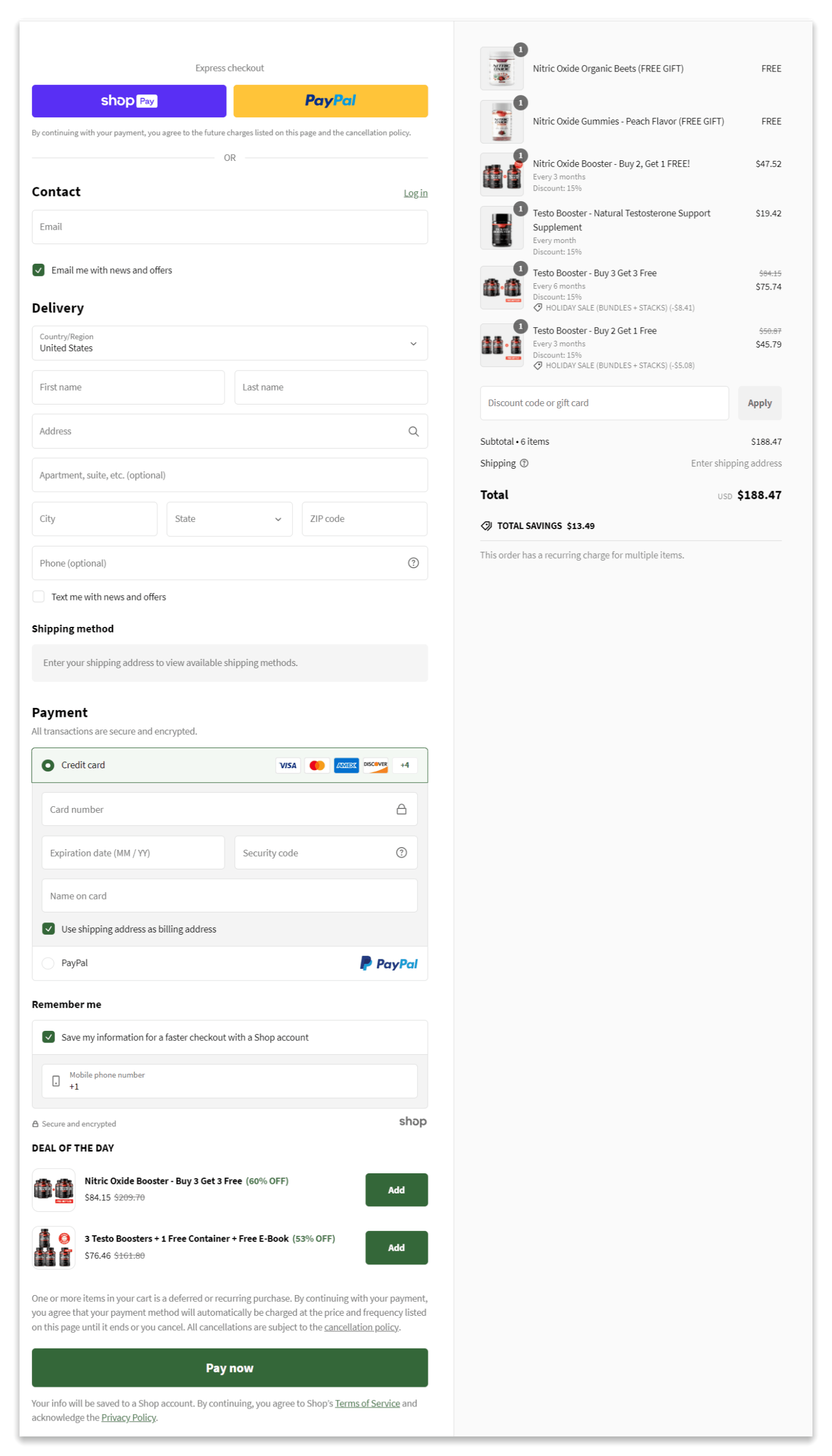832x1456 pixels.
Task: Click the Nitric Oxide Gummies Peach thumbnail
Action: tap(502, 122)
